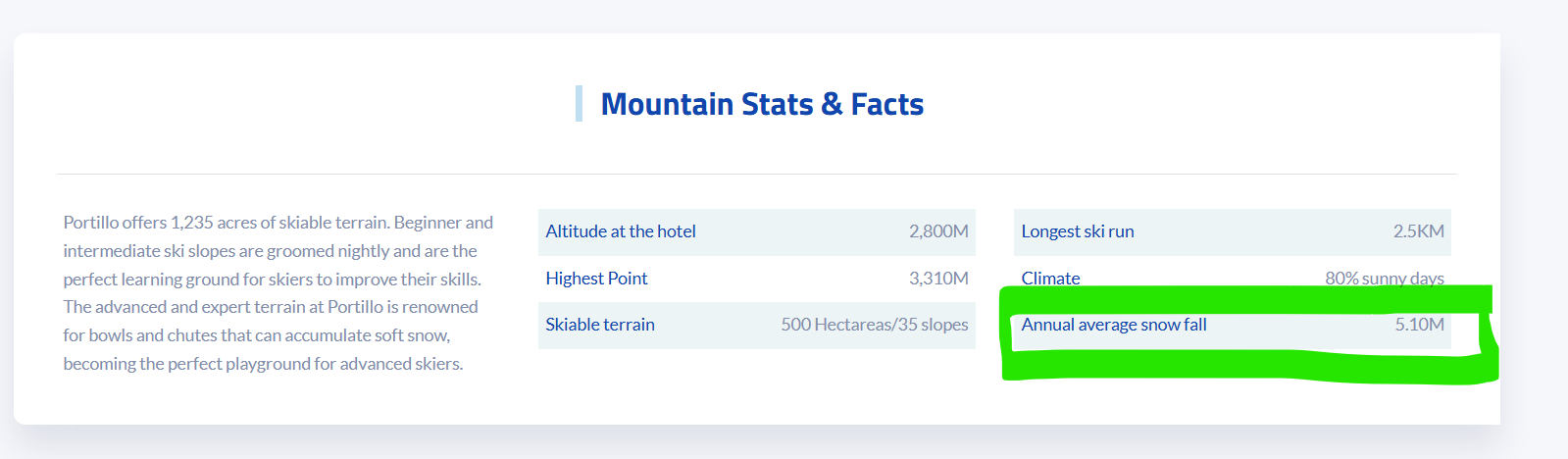Click the 2.5KM ski run value

click(1419, 231)
